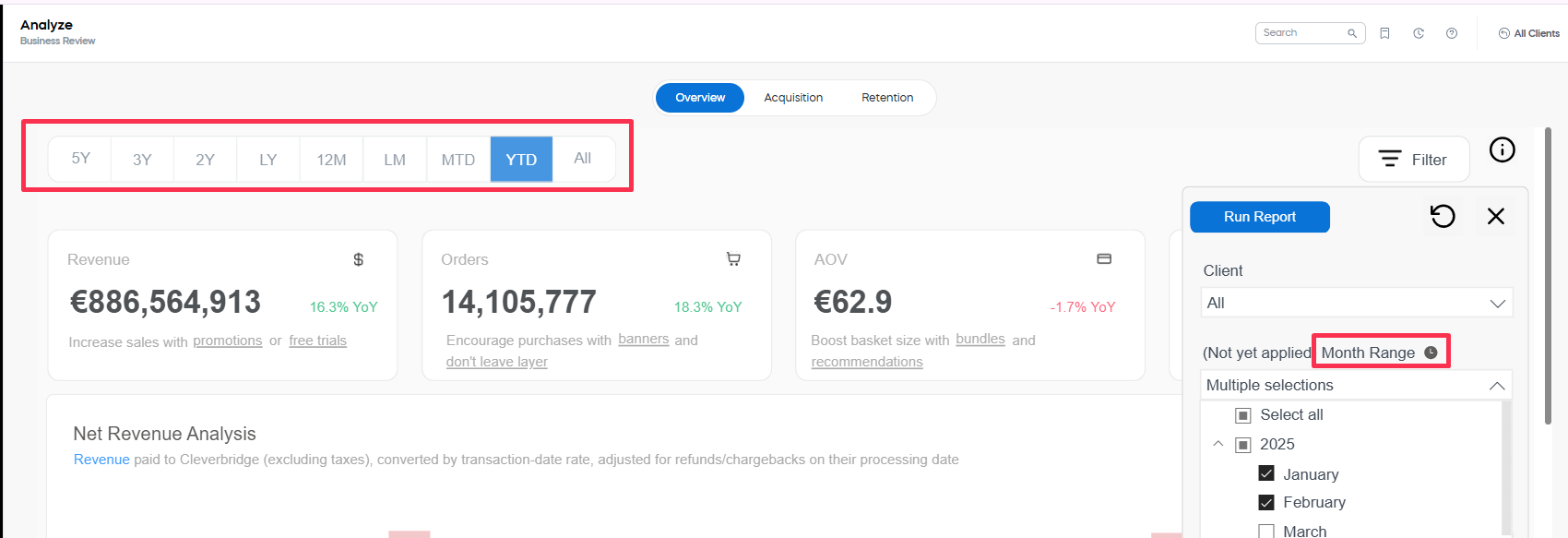Toggle the Select all checkbox
Viewport: 1568px width, 538px height.
pyautogui.click(x=1242, y=415)
